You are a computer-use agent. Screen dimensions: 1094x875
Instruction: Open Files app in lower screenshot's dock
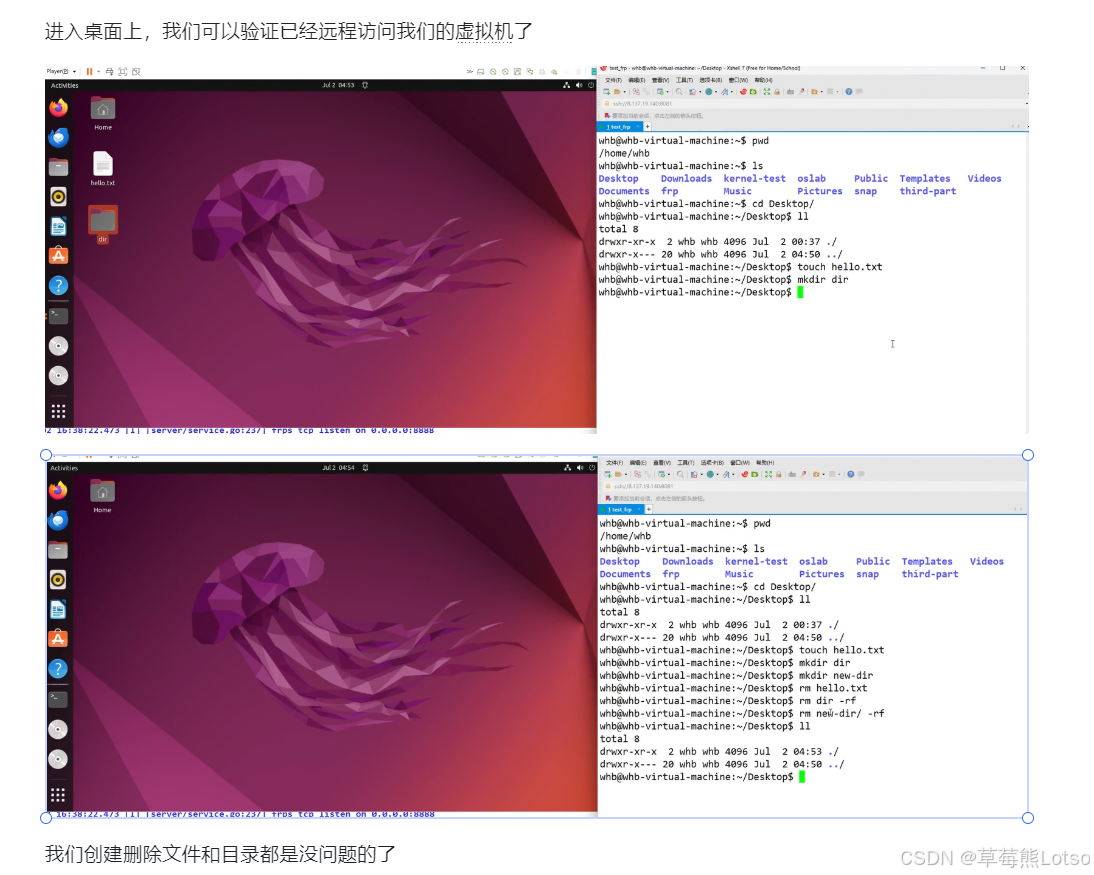pos(59,551)
